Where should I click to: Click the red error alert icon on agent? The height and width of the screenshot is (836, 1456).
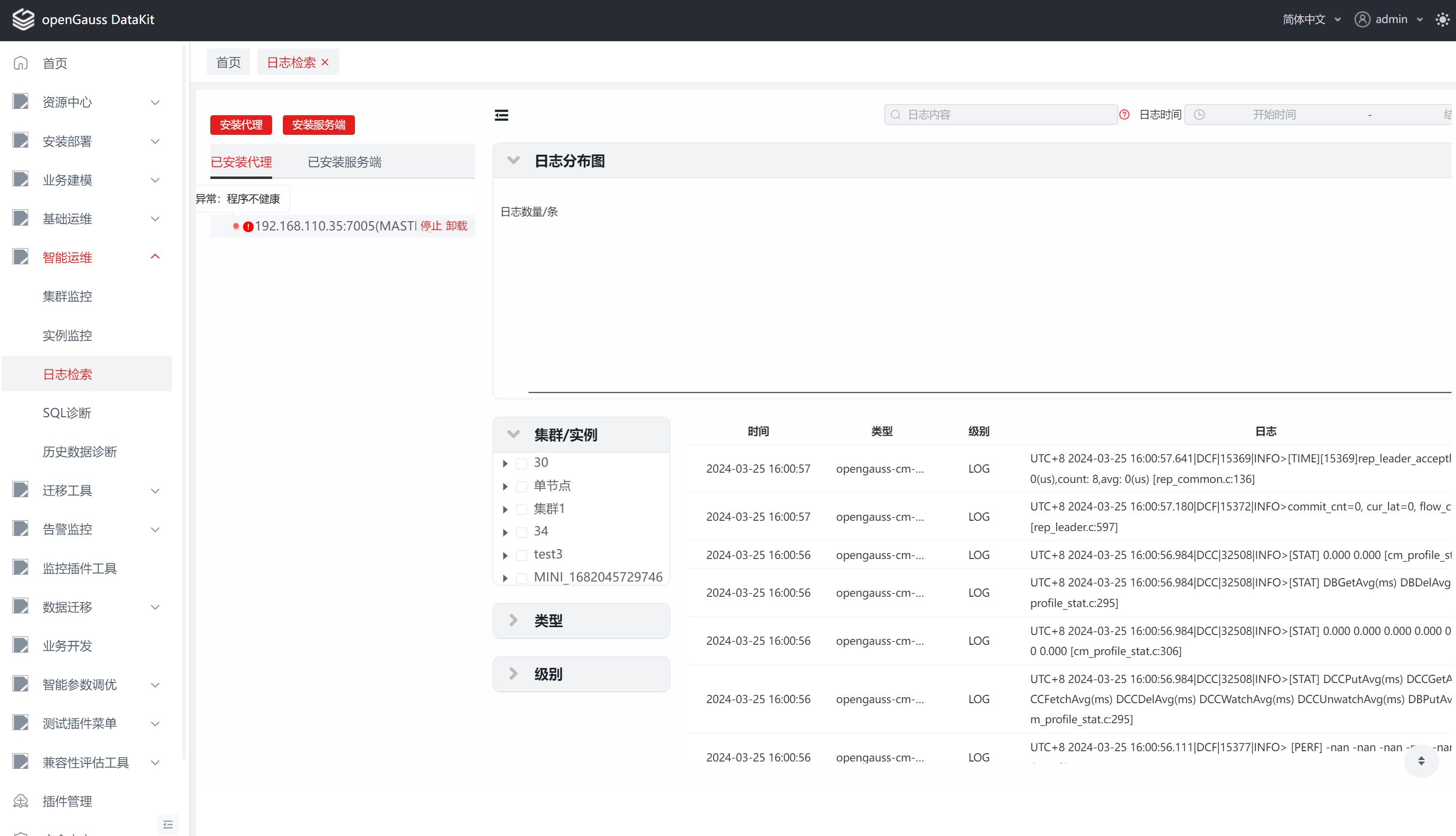pyautogui.click(x=248, y=227)
